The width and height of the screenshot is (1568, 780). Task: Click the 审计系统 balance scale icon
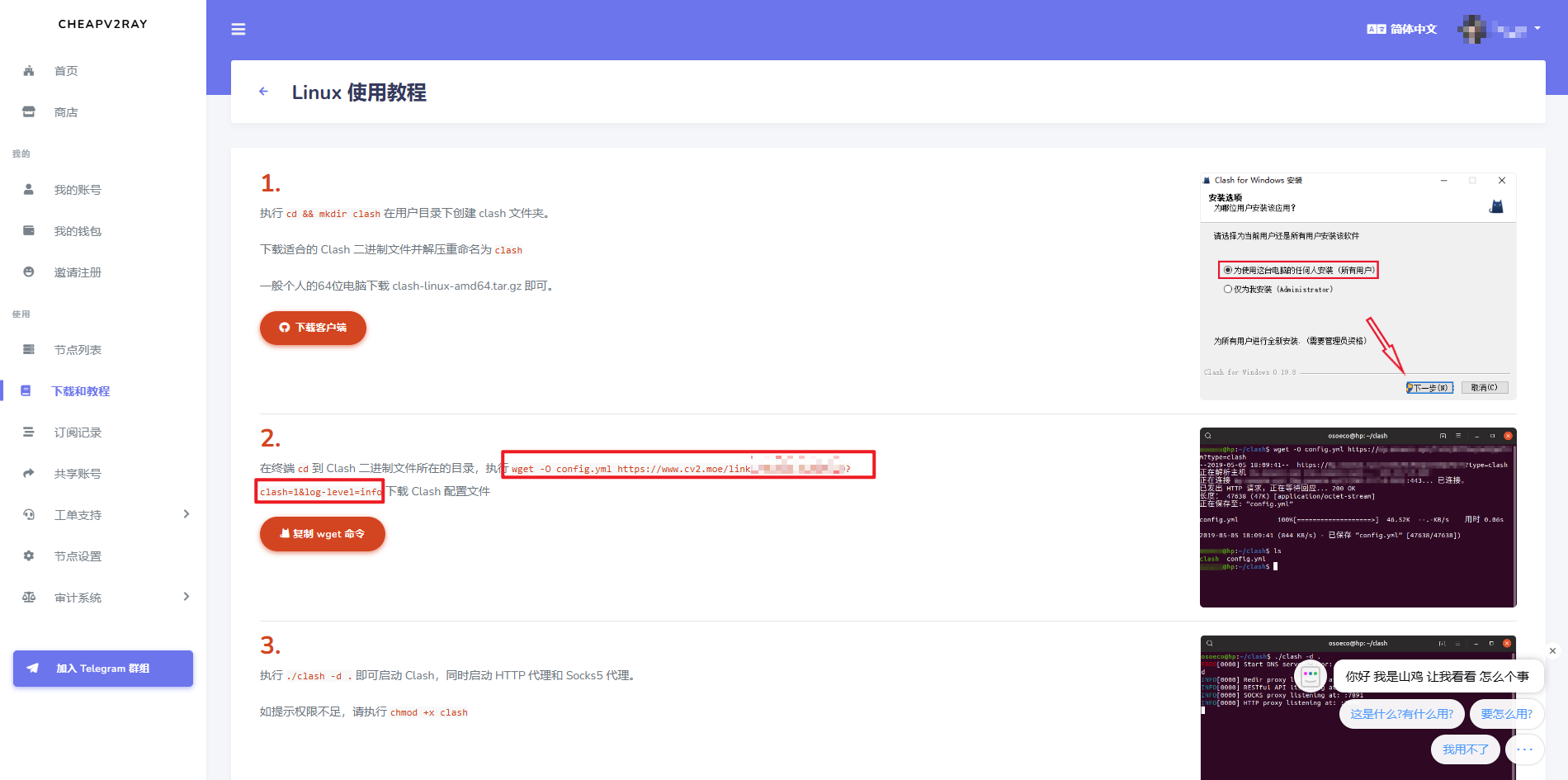click(x=29, y=598)
